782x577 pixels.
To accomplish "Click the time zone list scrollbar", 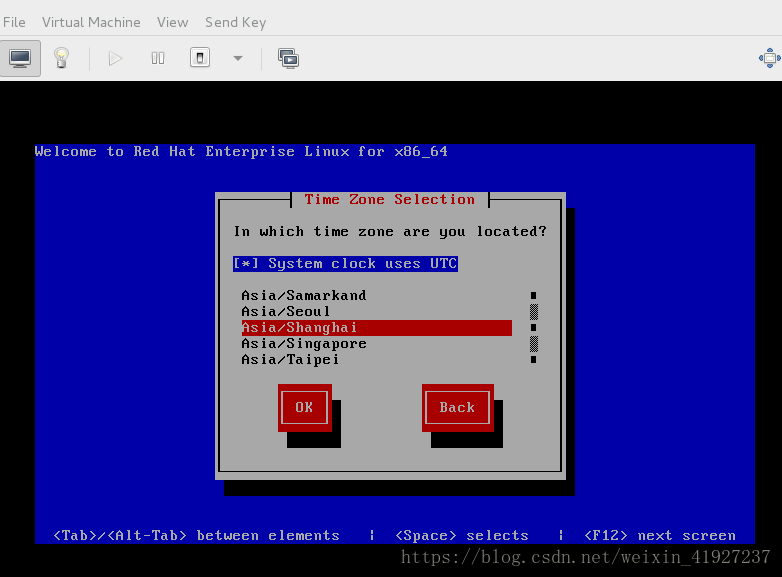I will coord(534,328).
